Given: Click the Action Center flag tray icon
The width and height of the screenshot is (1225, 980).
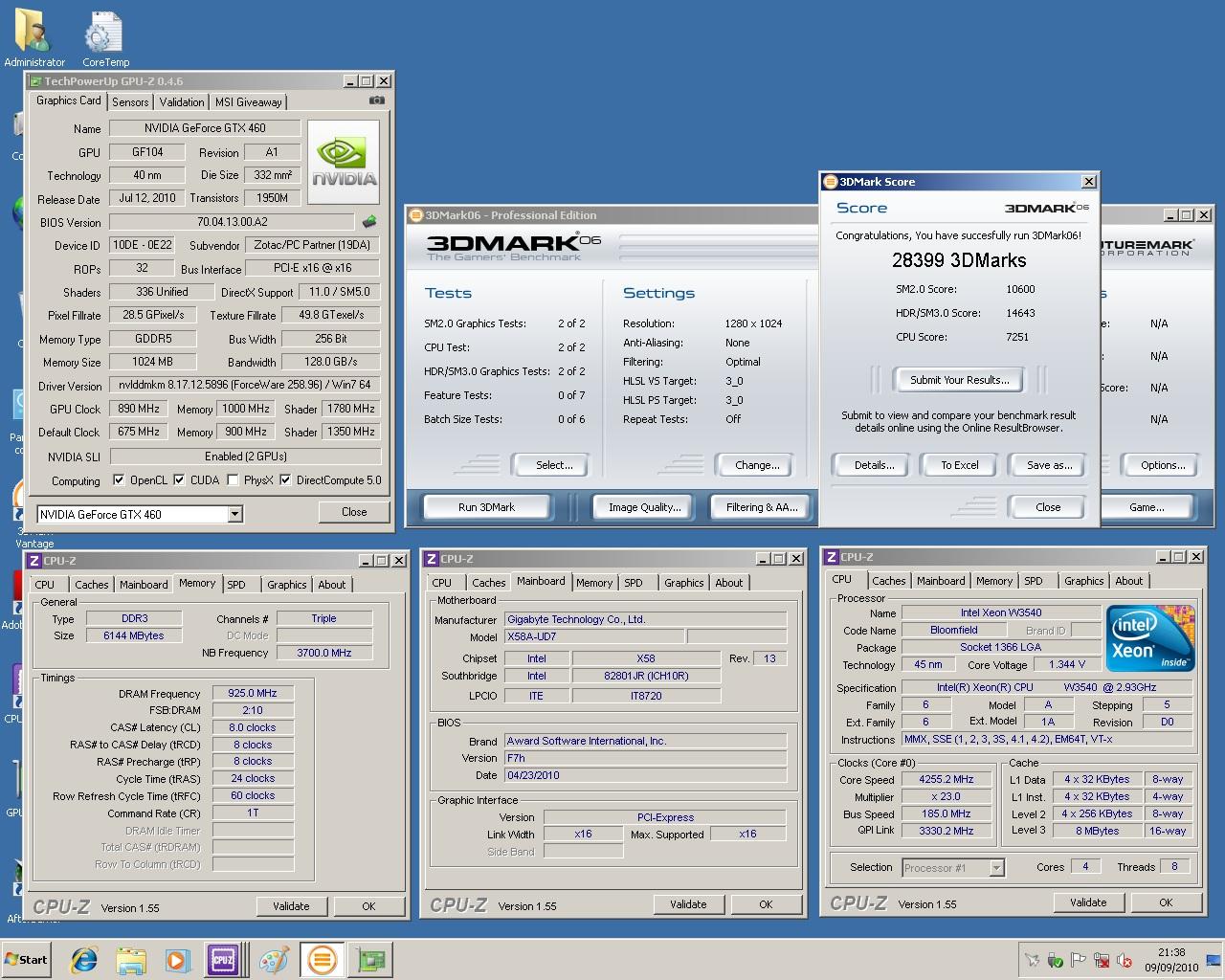Looking at the screenshot, I should coord(1079,960).
